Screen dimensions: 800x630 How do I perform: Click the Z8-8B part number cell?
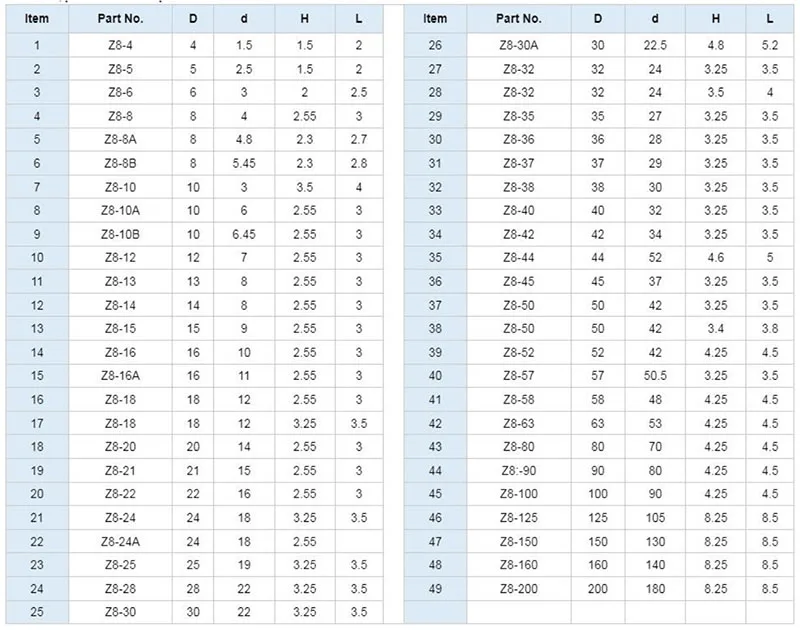(x=119, y=163)
